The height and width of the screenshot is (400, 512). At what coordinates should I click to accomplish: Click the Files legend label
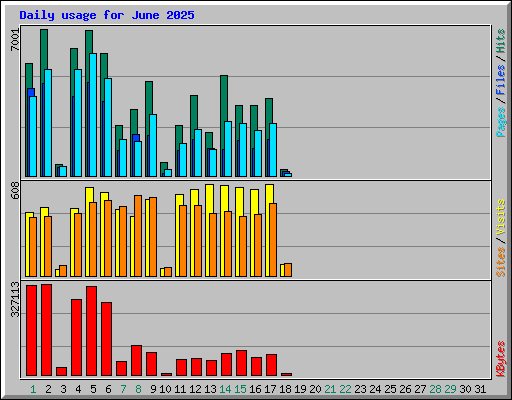pos(500,79)
